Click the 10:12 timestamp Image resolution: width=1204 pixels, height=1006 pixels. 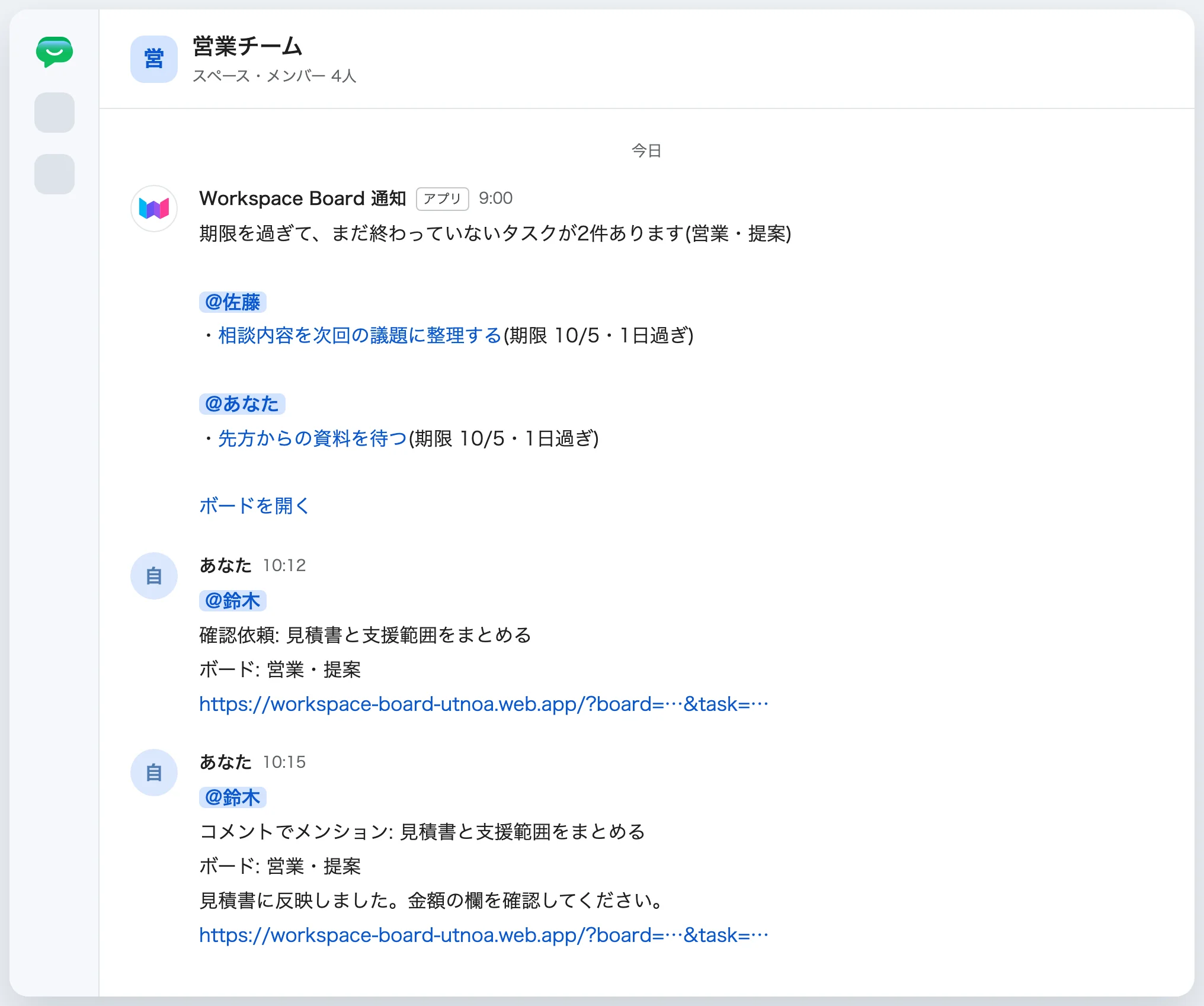(284, 566)
